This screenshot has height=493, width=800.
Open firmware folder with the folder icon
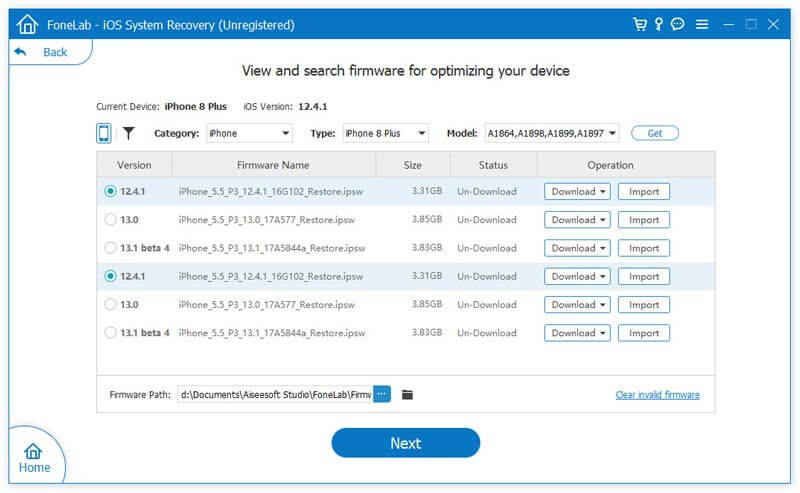pyautogui.click(x=407, y=395)
